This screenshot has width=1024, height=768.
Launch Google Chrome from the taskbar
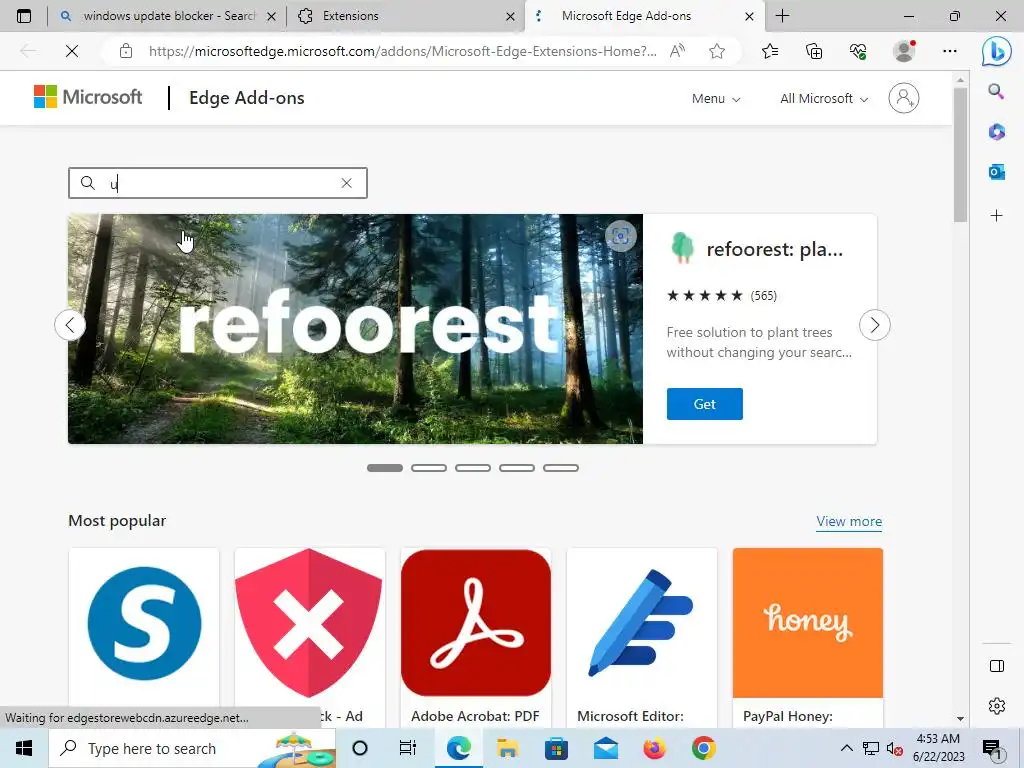pos(703,748)
